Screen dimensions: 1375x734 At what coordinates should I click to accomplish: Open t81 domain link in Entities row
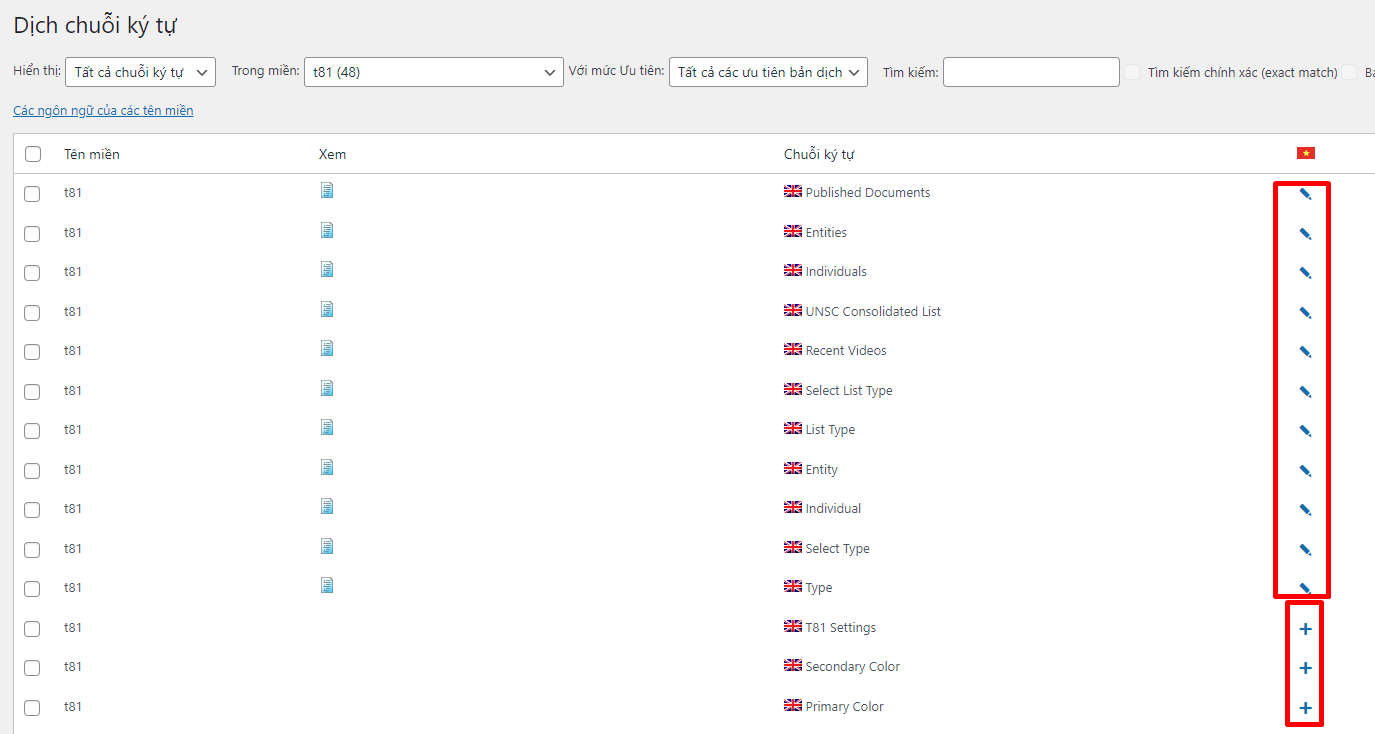point(73,233)
